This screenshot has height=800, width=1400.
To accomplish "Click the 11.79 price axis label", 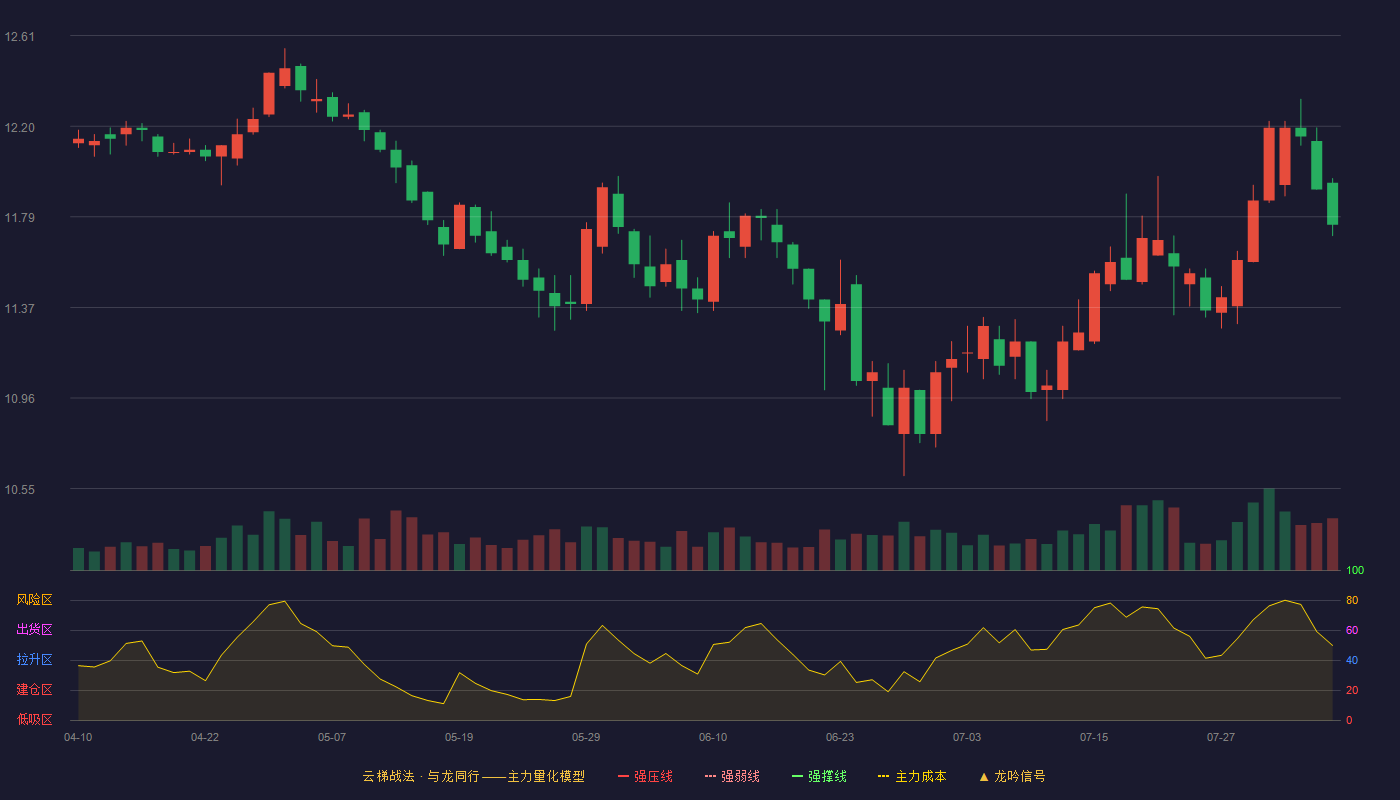I will pos(20,218).
